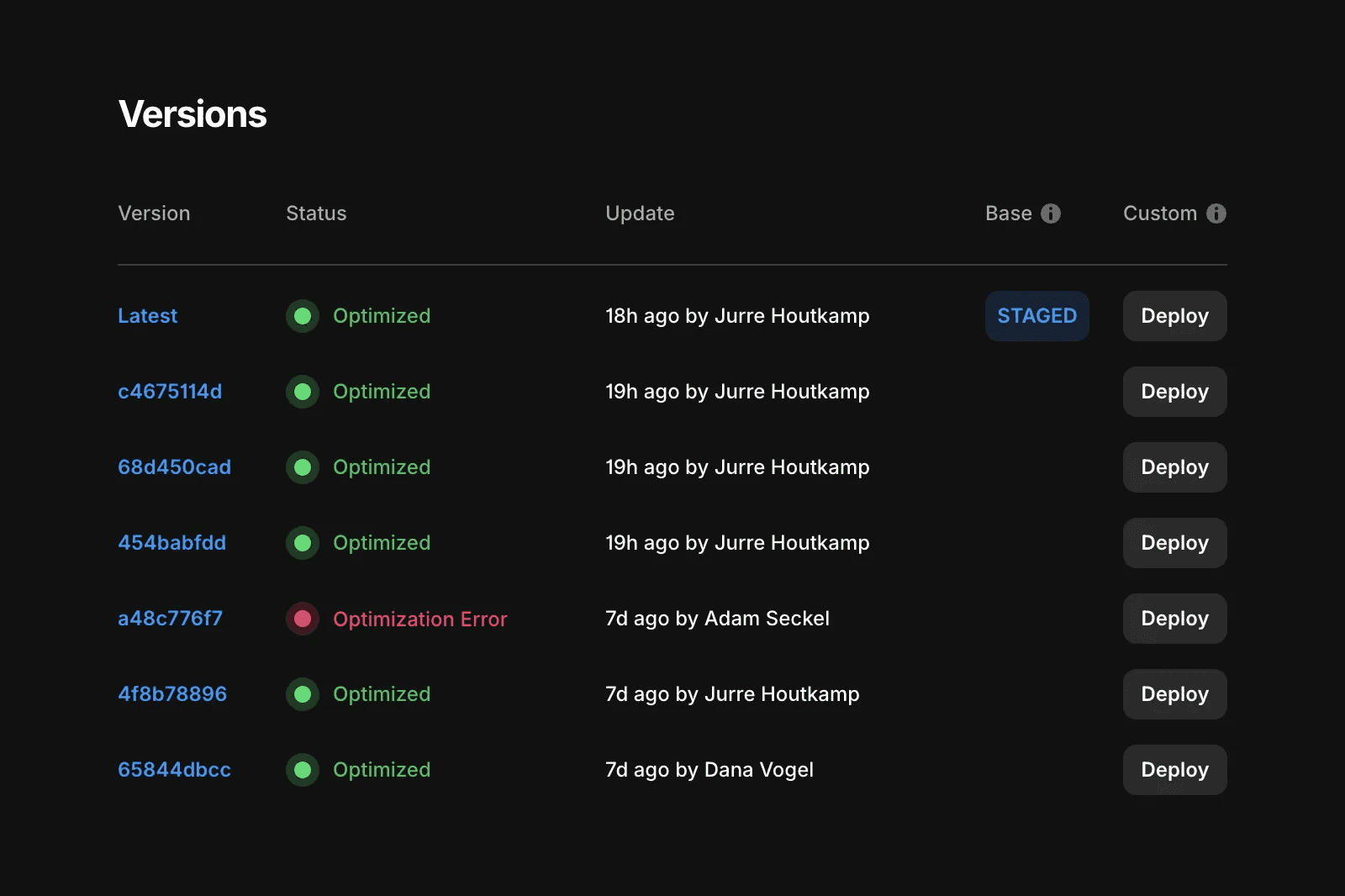1345x896 pixels.
Task: Click the green status dot for 454babfdd
Action: pos(303,543)
